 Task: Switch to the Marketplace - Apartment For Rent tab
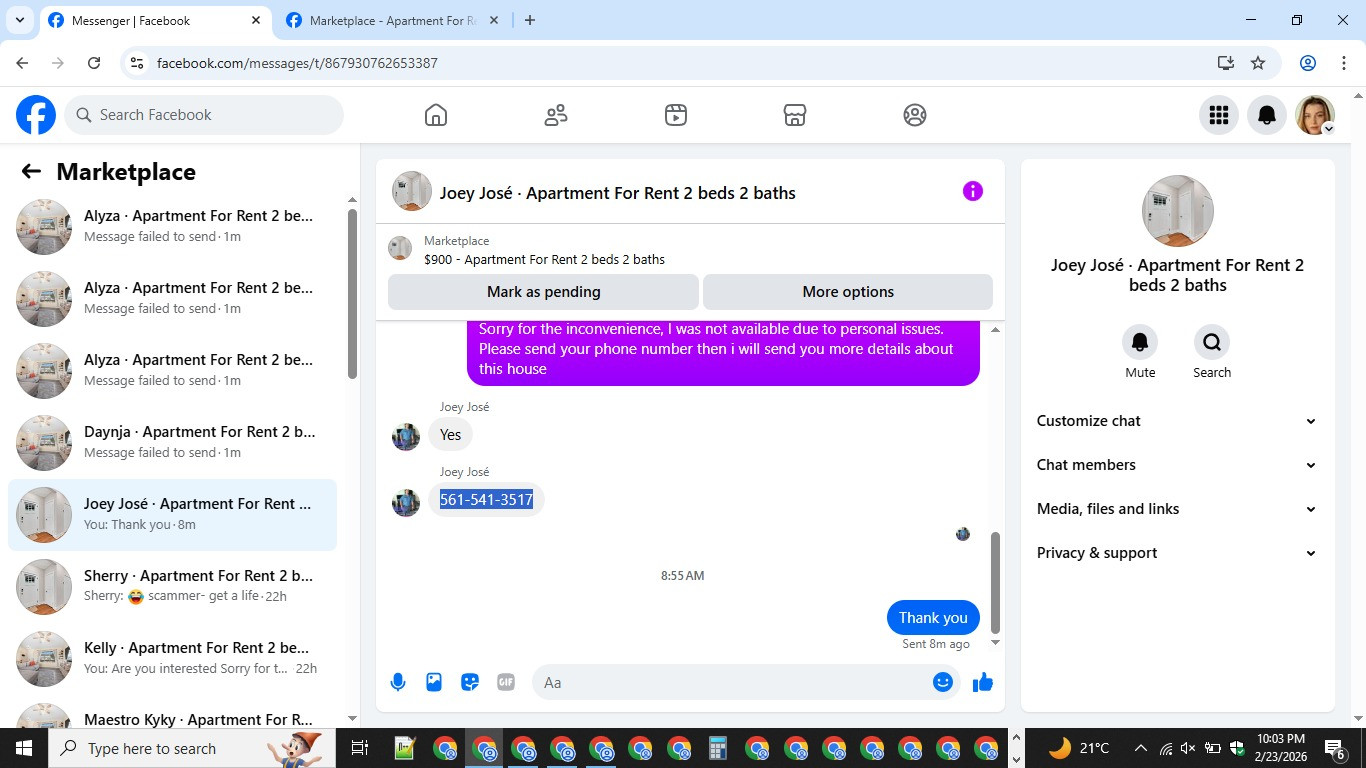392,21
